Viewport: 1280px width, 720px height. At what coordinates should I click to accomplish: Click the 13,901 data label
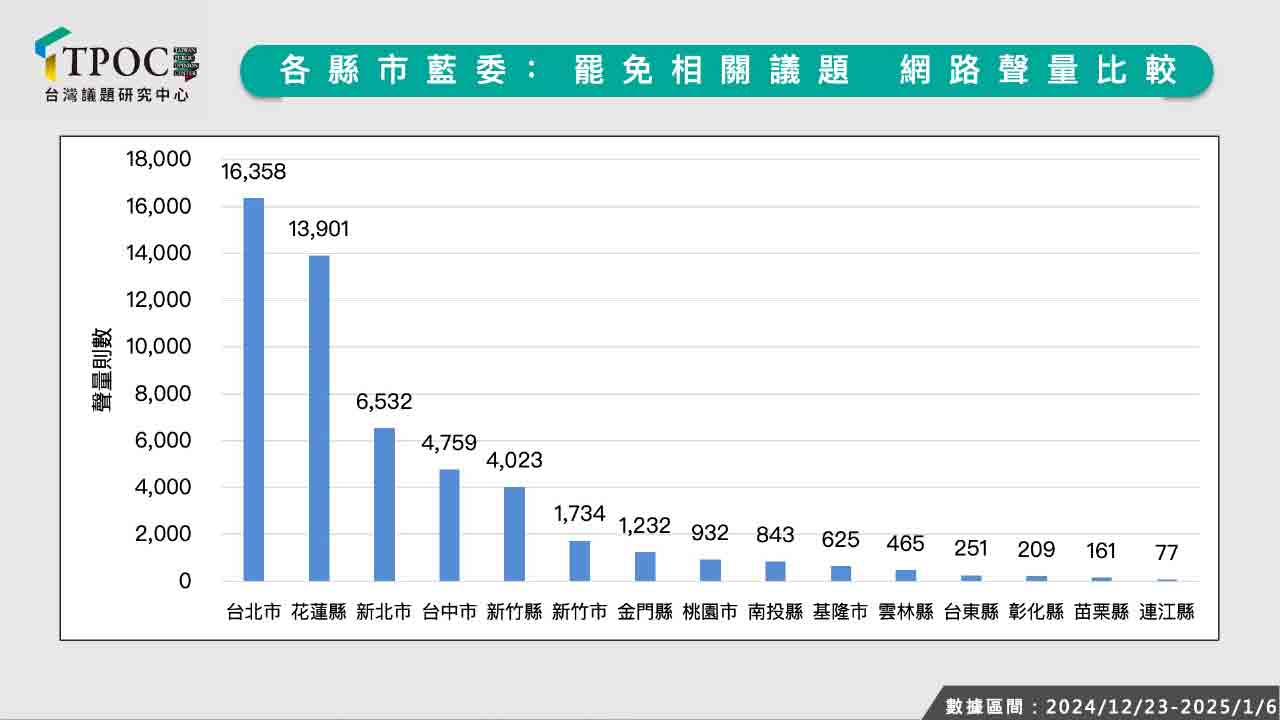pyautogui.click(x=319, y=230)
